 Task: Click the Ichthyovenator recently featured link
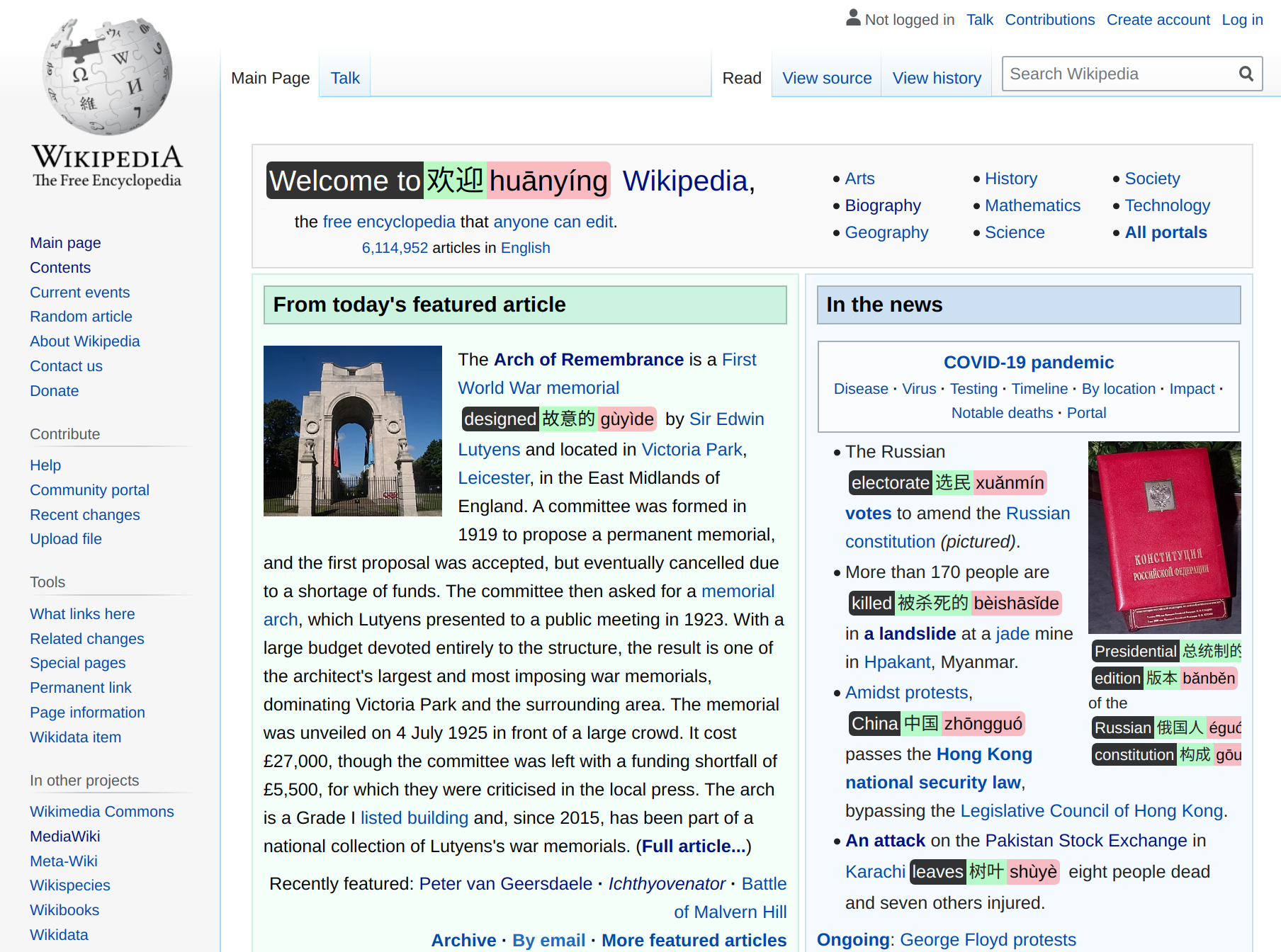click(667, 884)
